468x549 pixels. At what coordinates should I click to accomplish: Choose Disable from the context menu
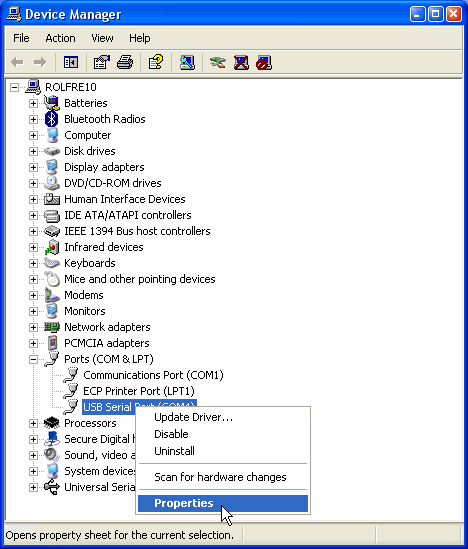tap(223, 434)
